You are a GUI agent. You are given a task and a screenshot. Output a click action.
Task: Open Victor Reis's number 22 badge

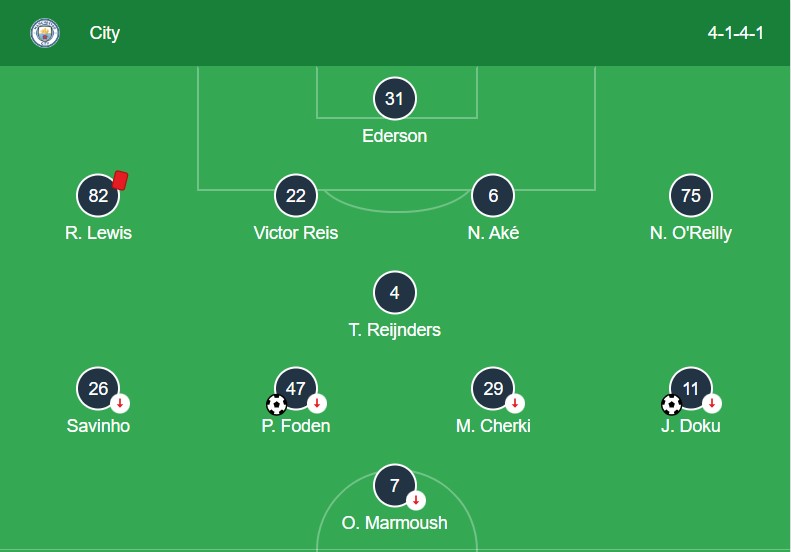point(296,195)
